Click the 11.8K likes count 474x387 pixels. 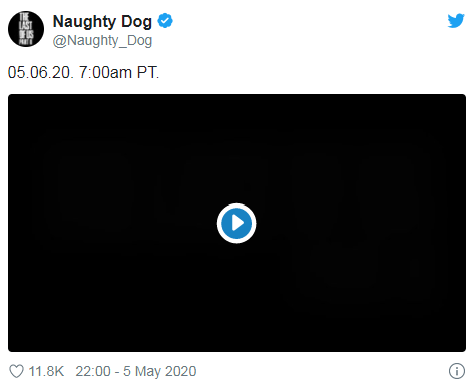[46, 371]
